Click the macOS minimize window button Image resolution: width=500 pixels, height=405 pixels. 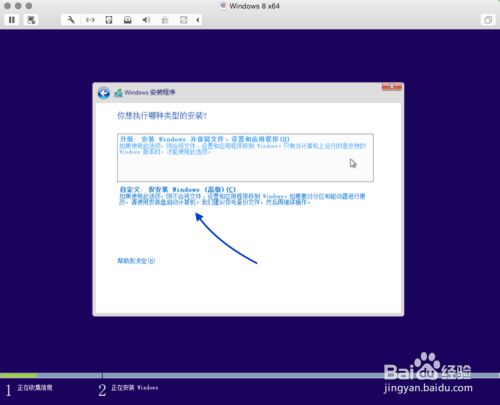point(18,6)
